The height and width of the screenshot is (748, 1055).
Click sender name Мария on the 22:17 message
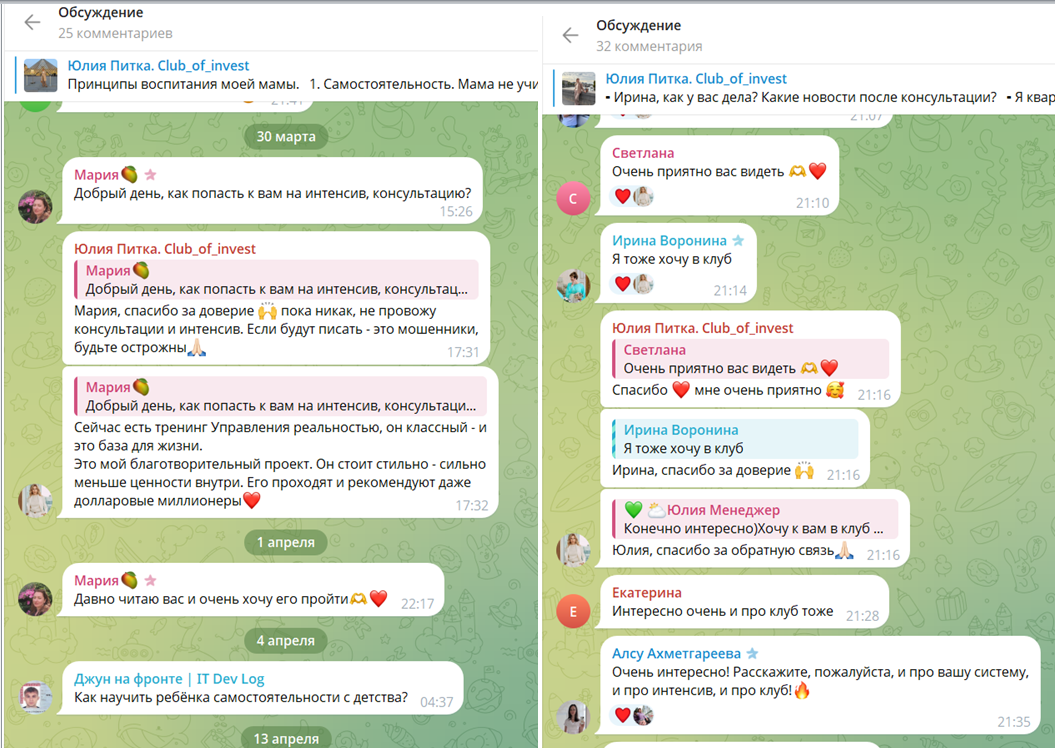[x=96, y=581]
